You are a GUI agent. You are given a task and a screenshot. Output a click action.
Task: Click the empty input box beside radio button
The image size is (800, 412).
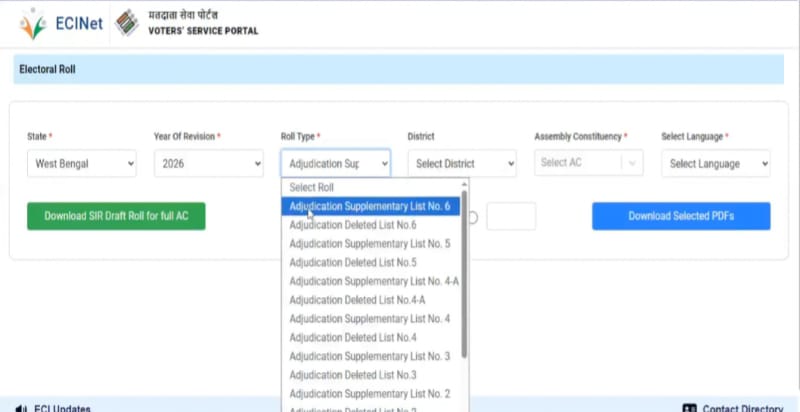(511, 217)
